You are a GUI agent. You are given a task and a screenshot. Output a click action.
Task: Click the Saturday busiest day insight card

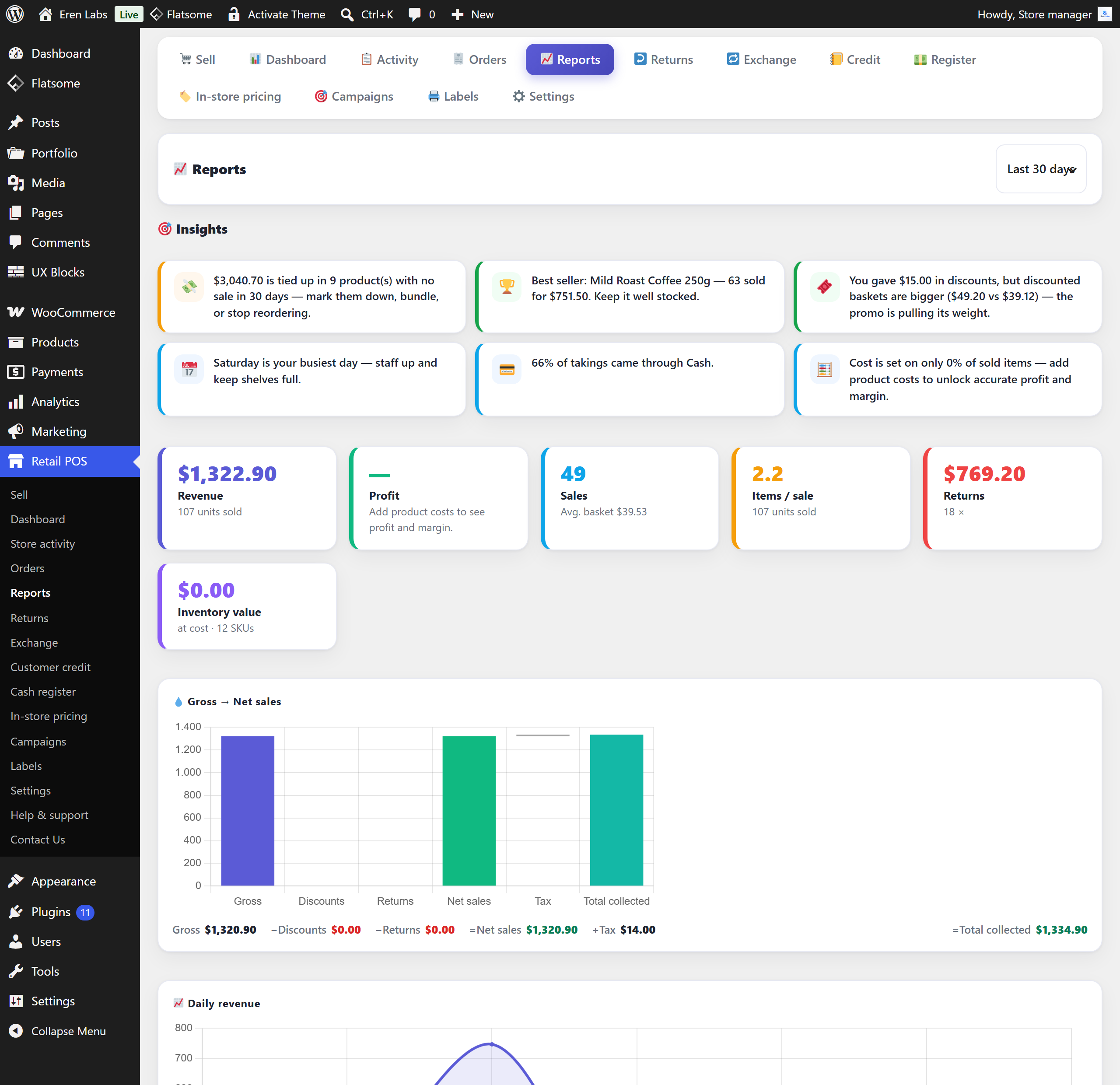pos(311,379)
